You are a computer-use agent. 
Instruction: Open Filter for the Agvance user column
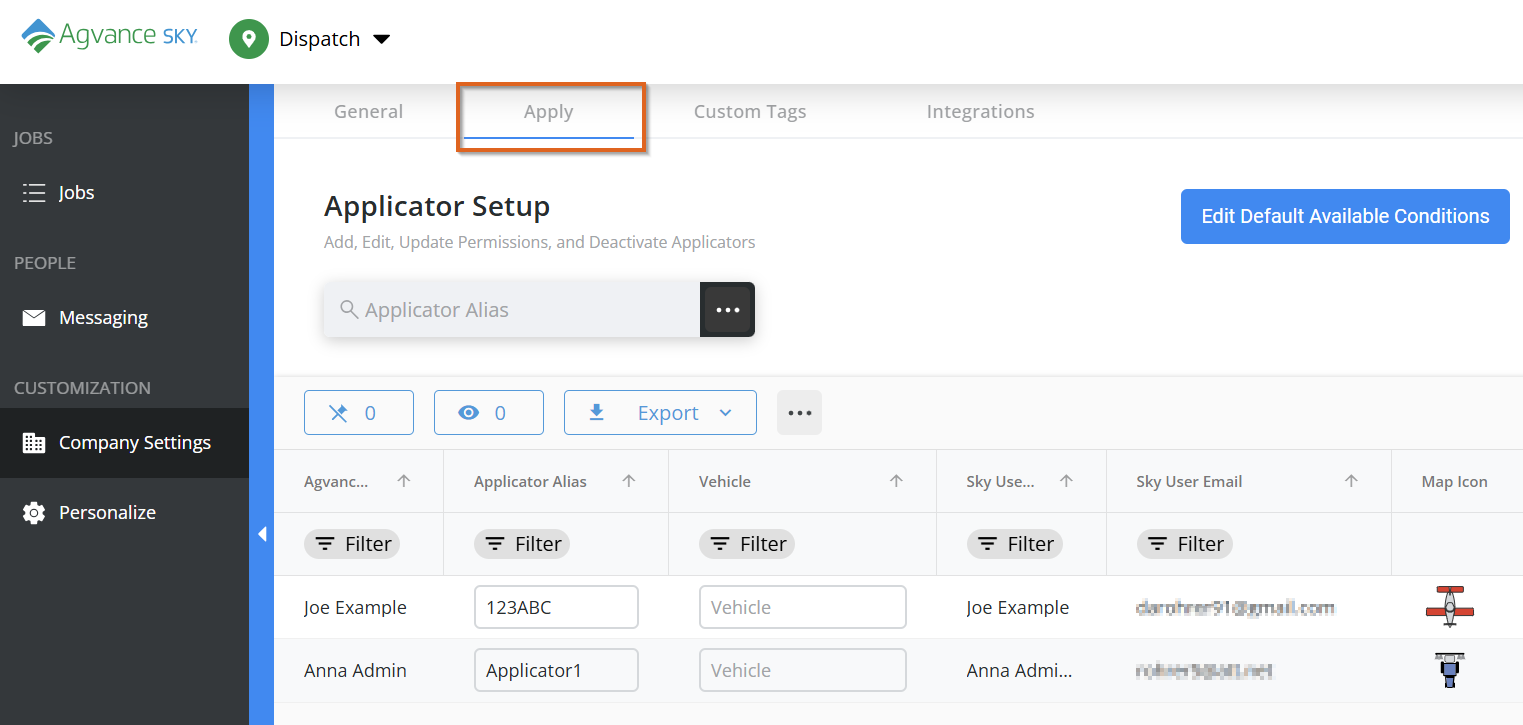click(352, 544)
